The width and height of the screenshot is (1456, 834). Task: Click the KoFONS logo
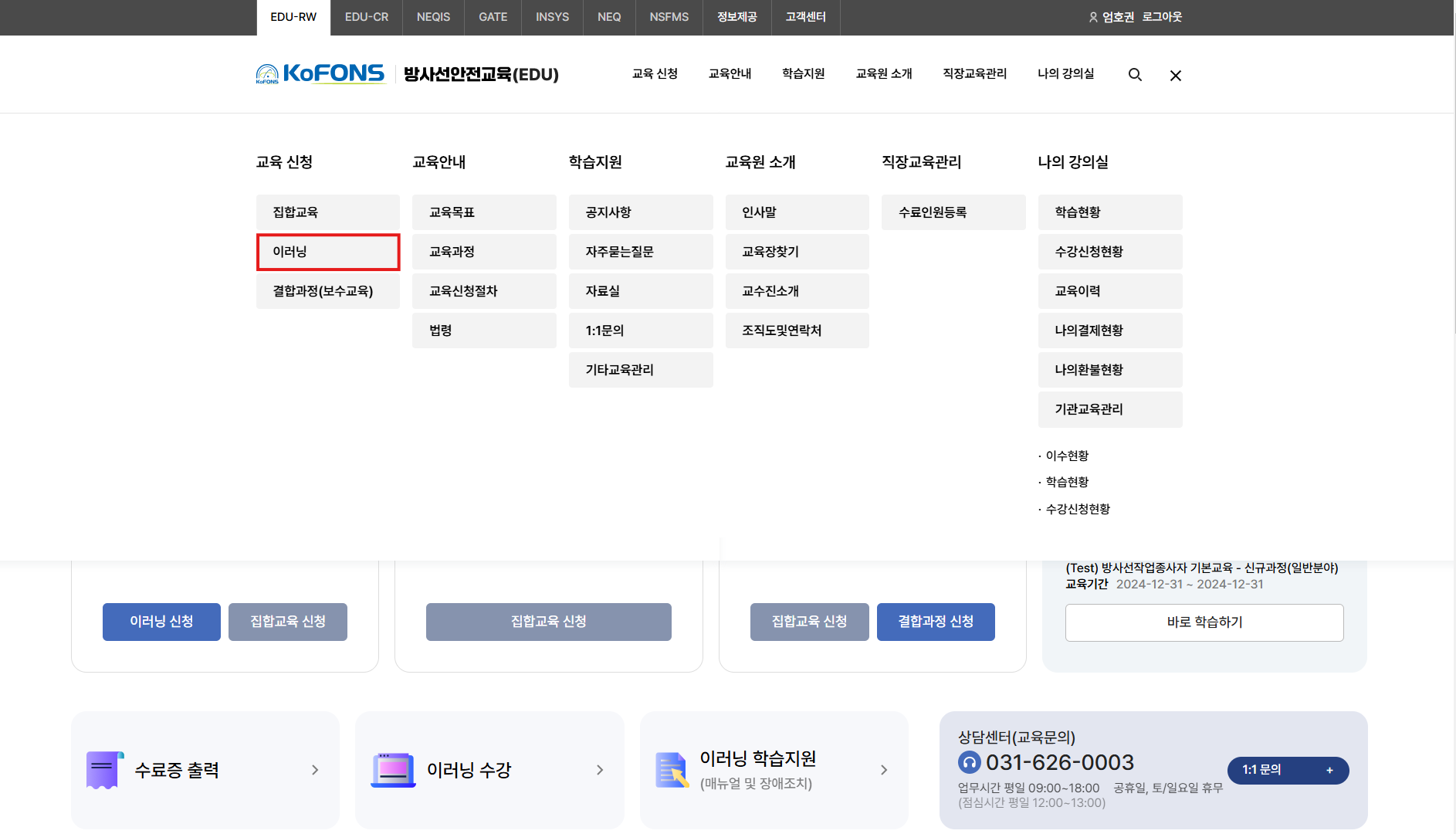(x=320, y=74)
